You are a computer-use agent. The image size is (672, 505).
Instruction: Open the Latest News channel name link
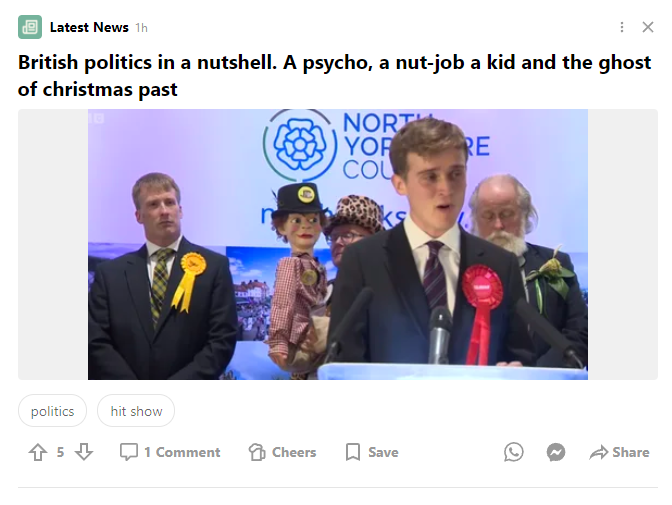[89, 27]
